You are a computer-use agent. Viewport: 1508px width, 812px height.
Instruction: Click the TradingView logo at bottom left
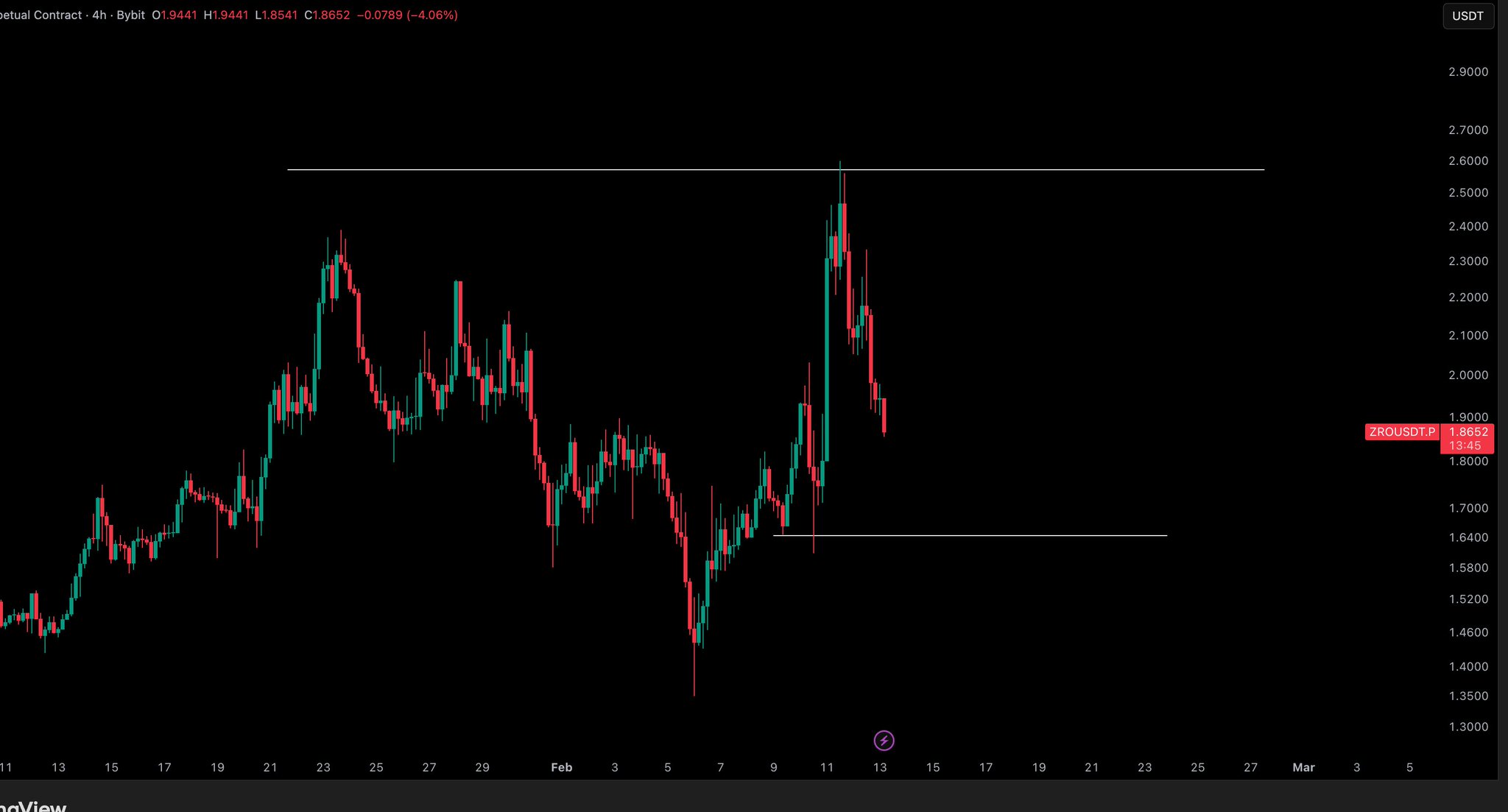point(33,806)
